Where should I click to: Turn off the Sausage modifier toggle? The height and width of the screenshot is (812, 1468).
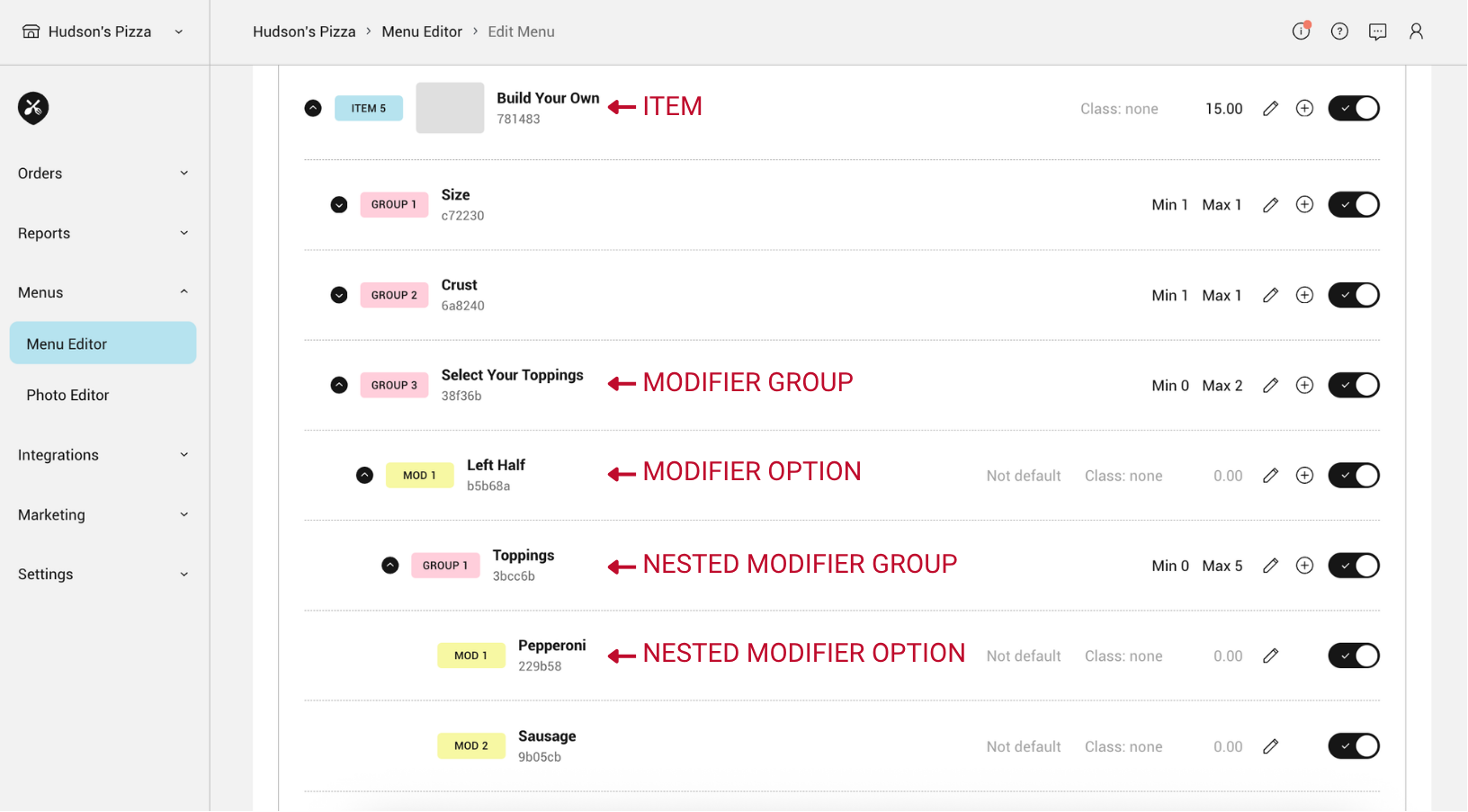(x=1354, y=745)
